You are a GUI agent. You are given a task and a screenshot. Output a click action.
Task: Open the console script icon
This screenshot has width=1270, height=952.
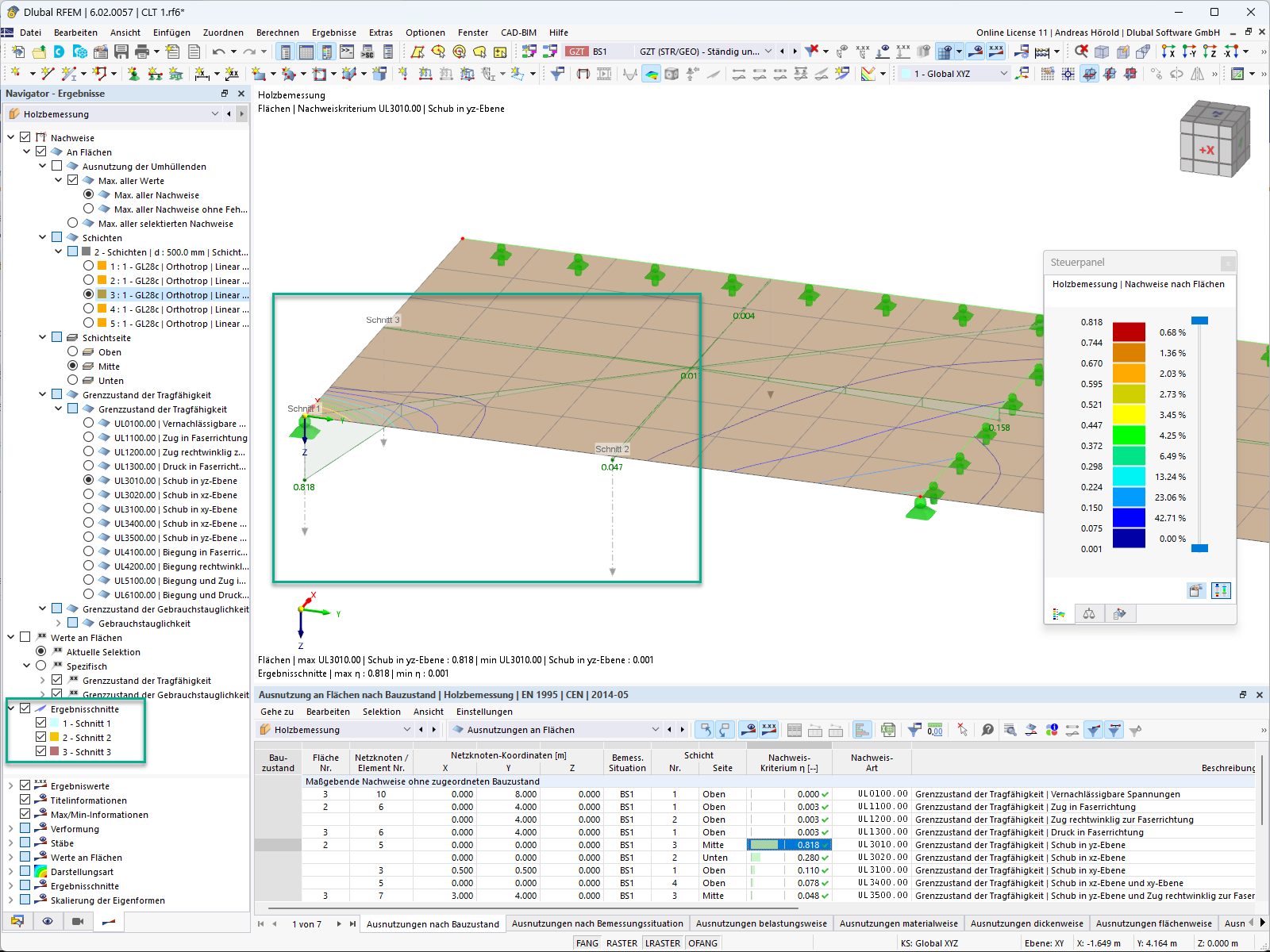(347, 52)
